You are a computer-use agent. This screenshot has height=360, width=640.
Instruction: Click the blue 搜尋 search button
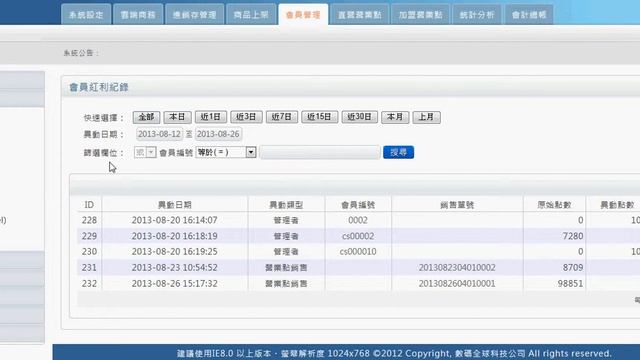(x=398, y=152)
